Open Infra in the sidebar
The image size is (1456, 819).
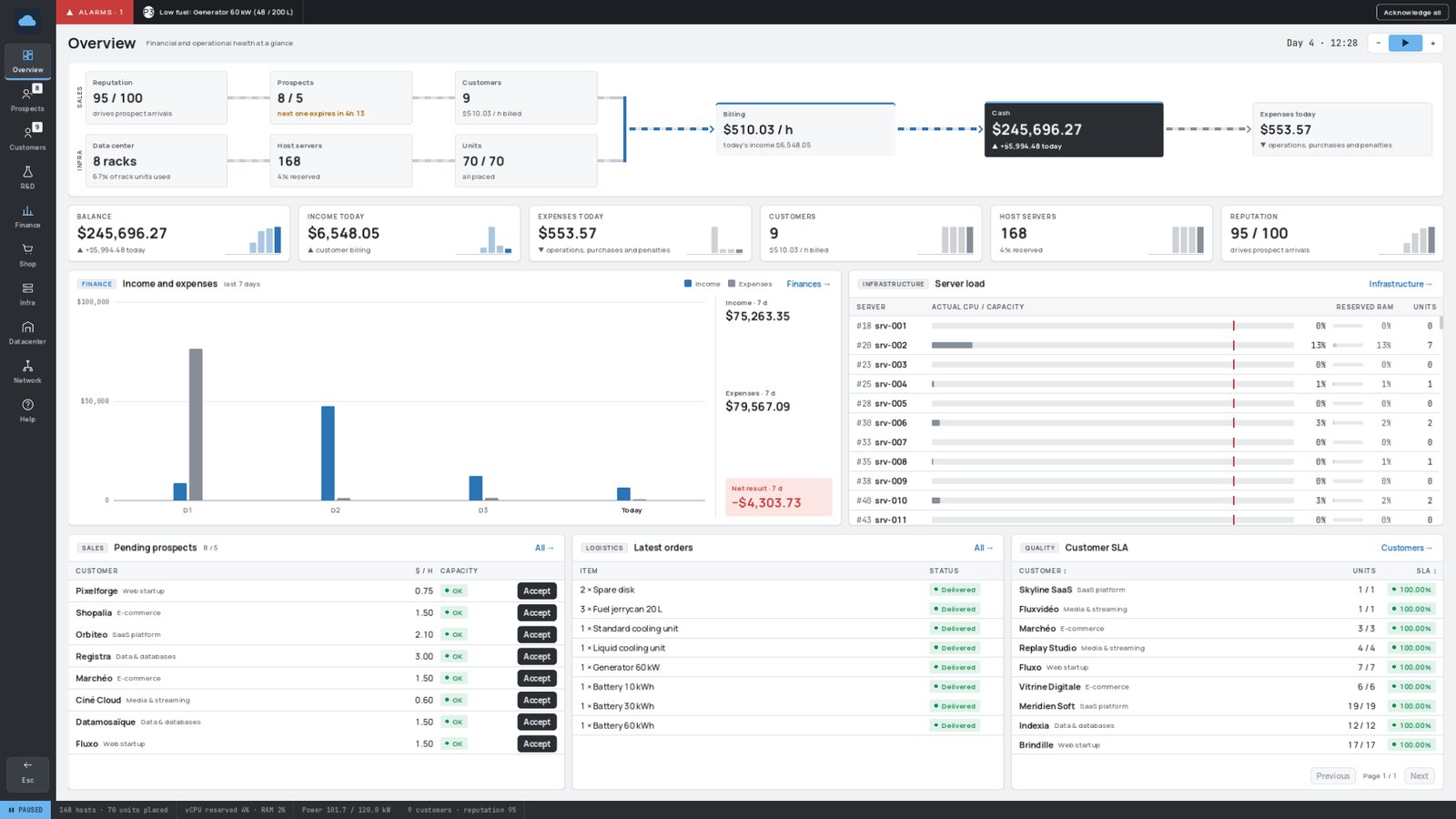tap(27, 294)
